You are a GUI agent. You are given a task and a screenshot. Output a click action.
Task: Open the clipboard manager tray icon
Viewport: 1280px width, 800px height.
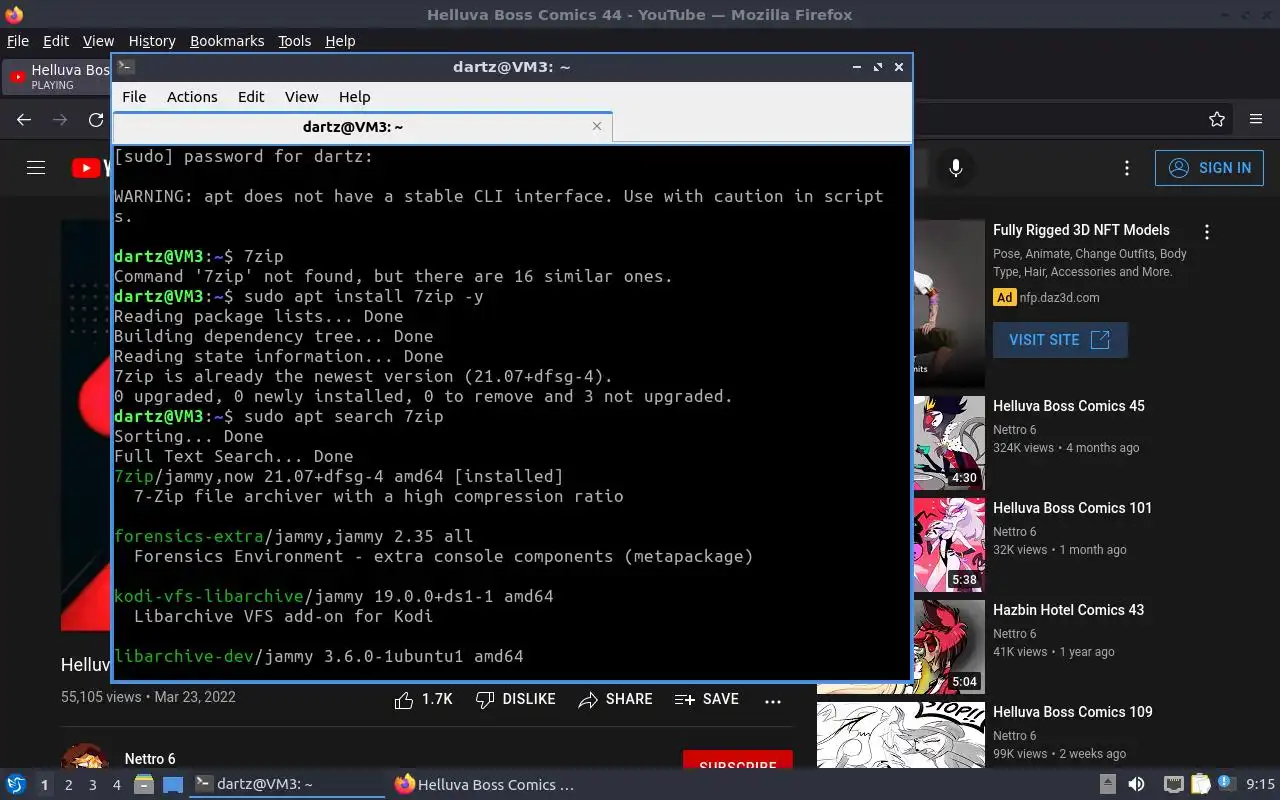click(1200, 785)
